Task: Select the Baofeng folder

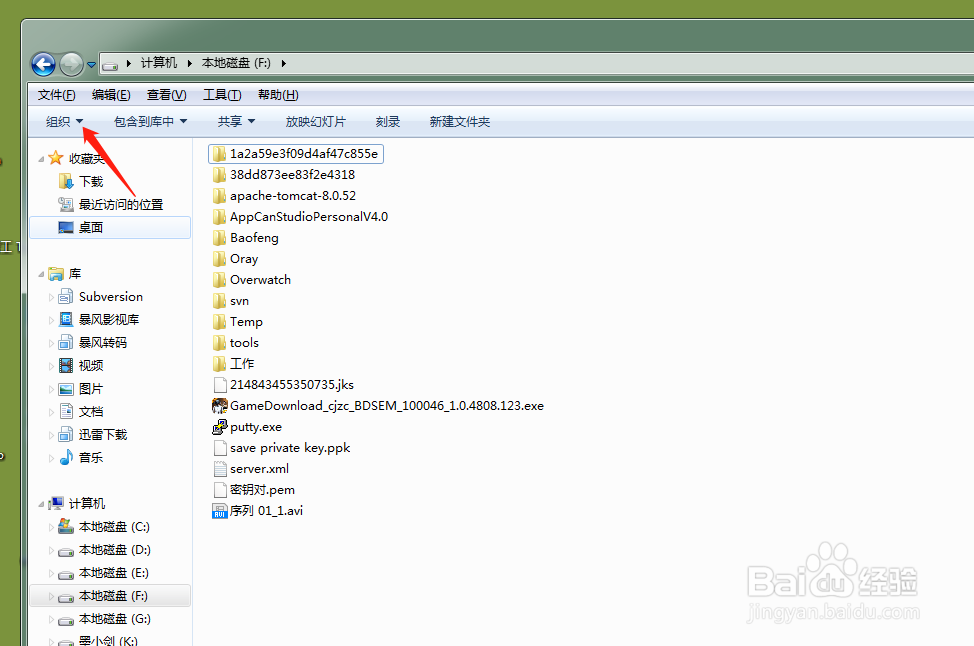Action: click(245, 238)
